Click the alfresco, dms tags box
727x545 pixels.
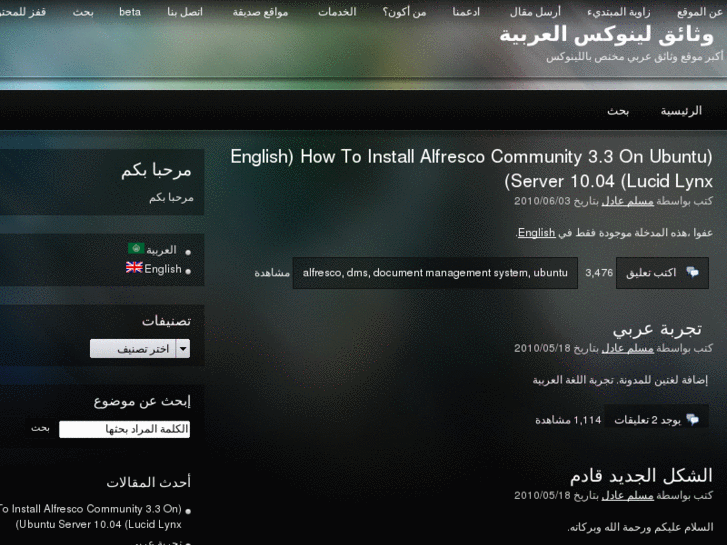pyautogui.click(x=435, y=273)
